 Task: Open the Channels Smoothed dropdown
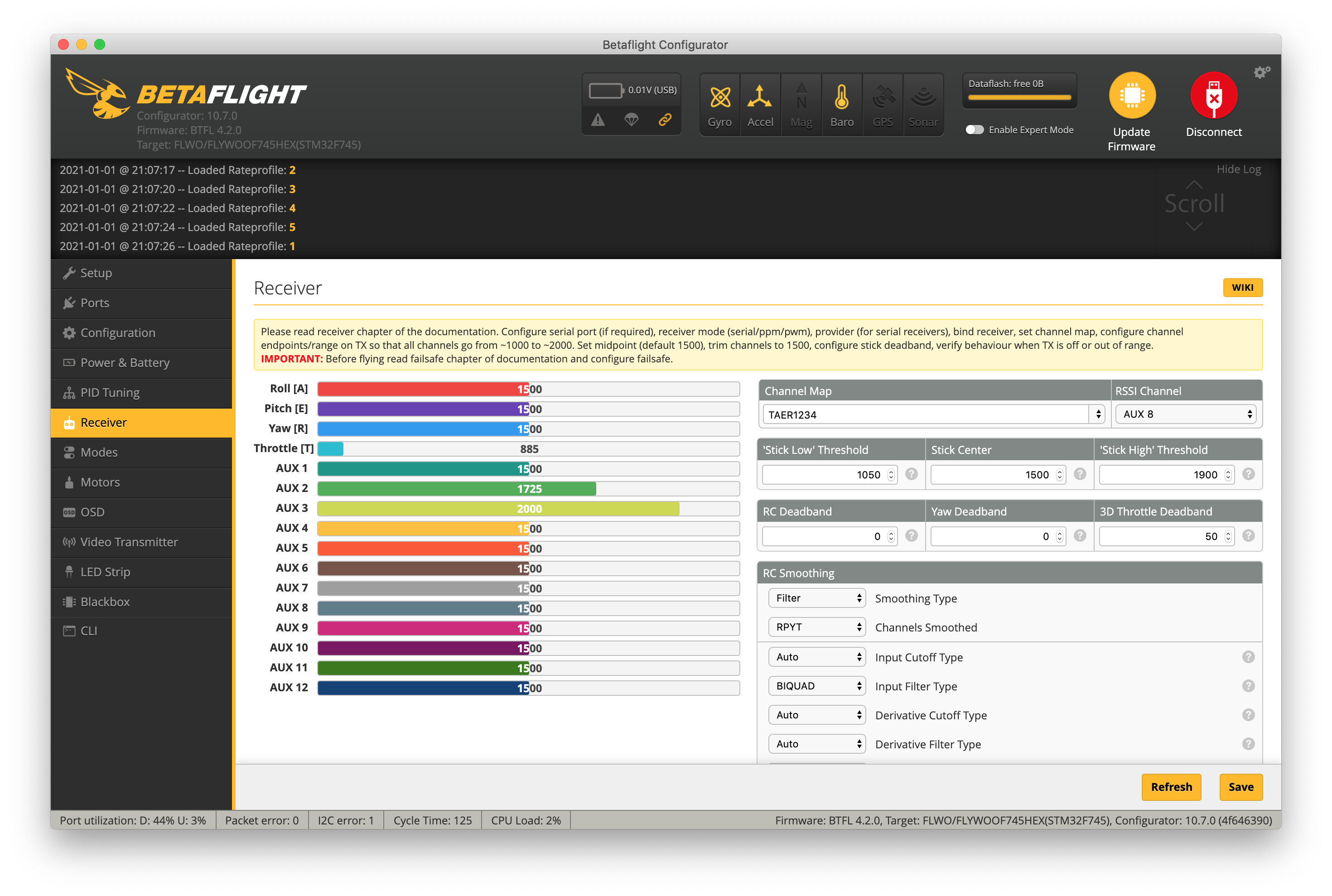[x=816, y=627]
